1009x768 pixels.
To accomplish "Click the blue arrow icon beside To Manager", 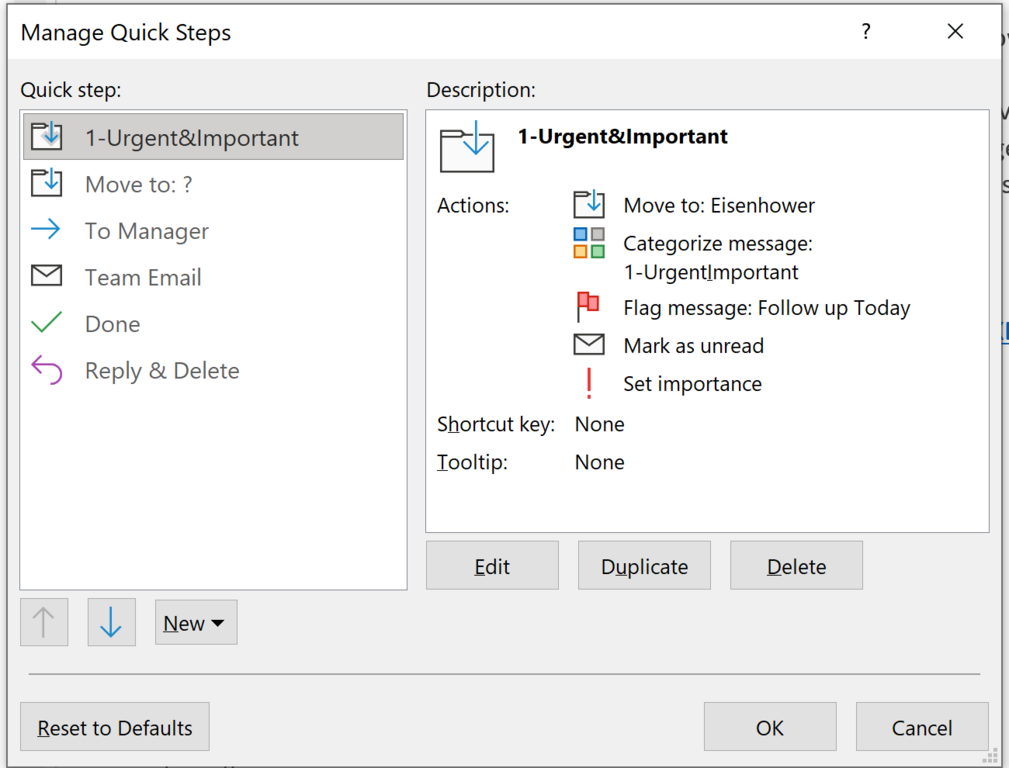I will pyautogui.click(x=46, y=230).
